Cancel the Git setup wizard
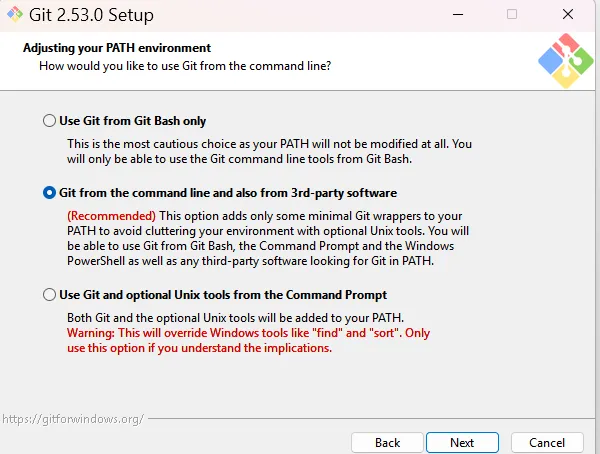600x454 pixels. pos(547,442)
